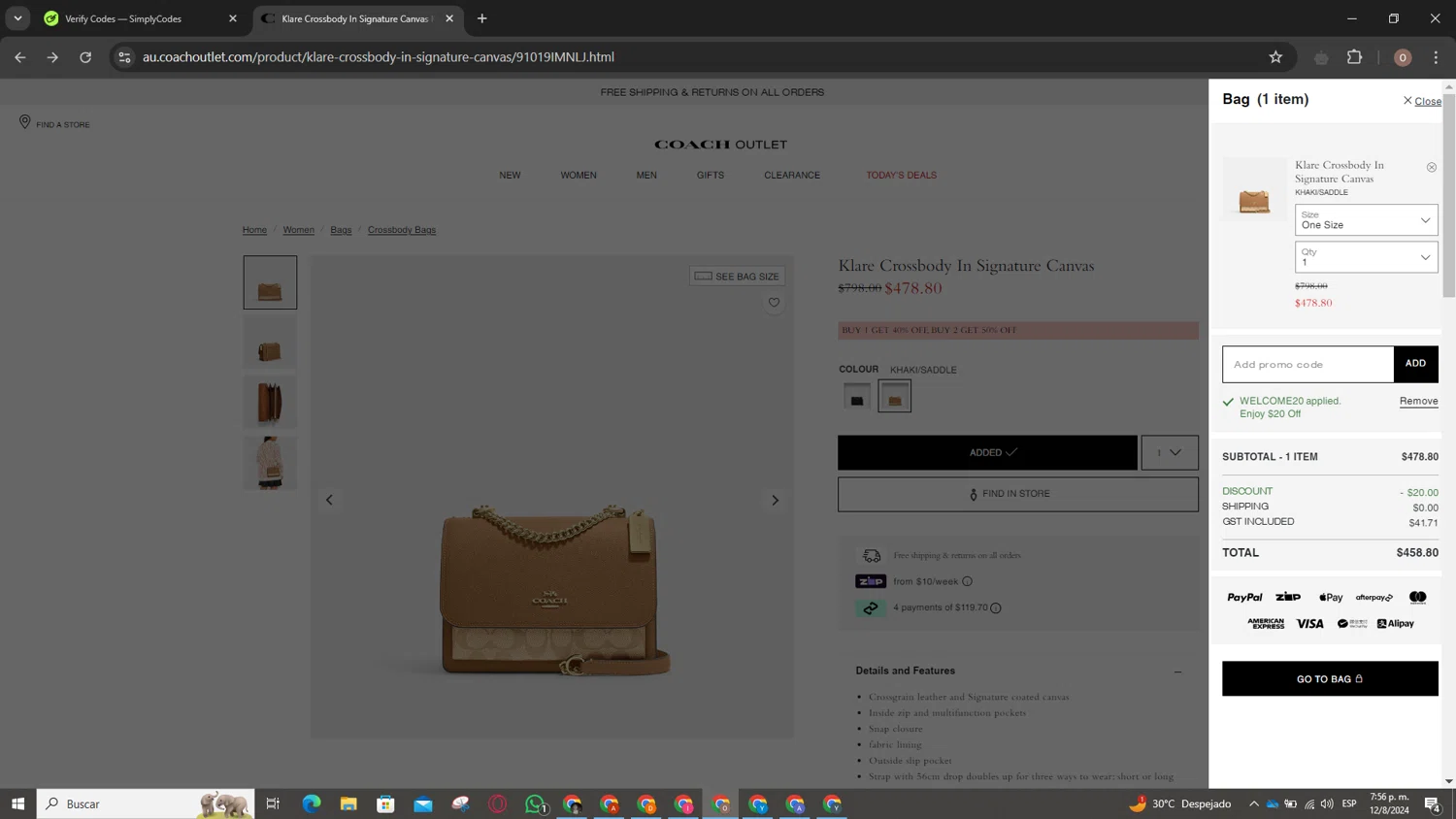The height and width of the screenshot is (819, 1456).
Task: Open the bag item Size dropdown
Action: point(1366,220)
